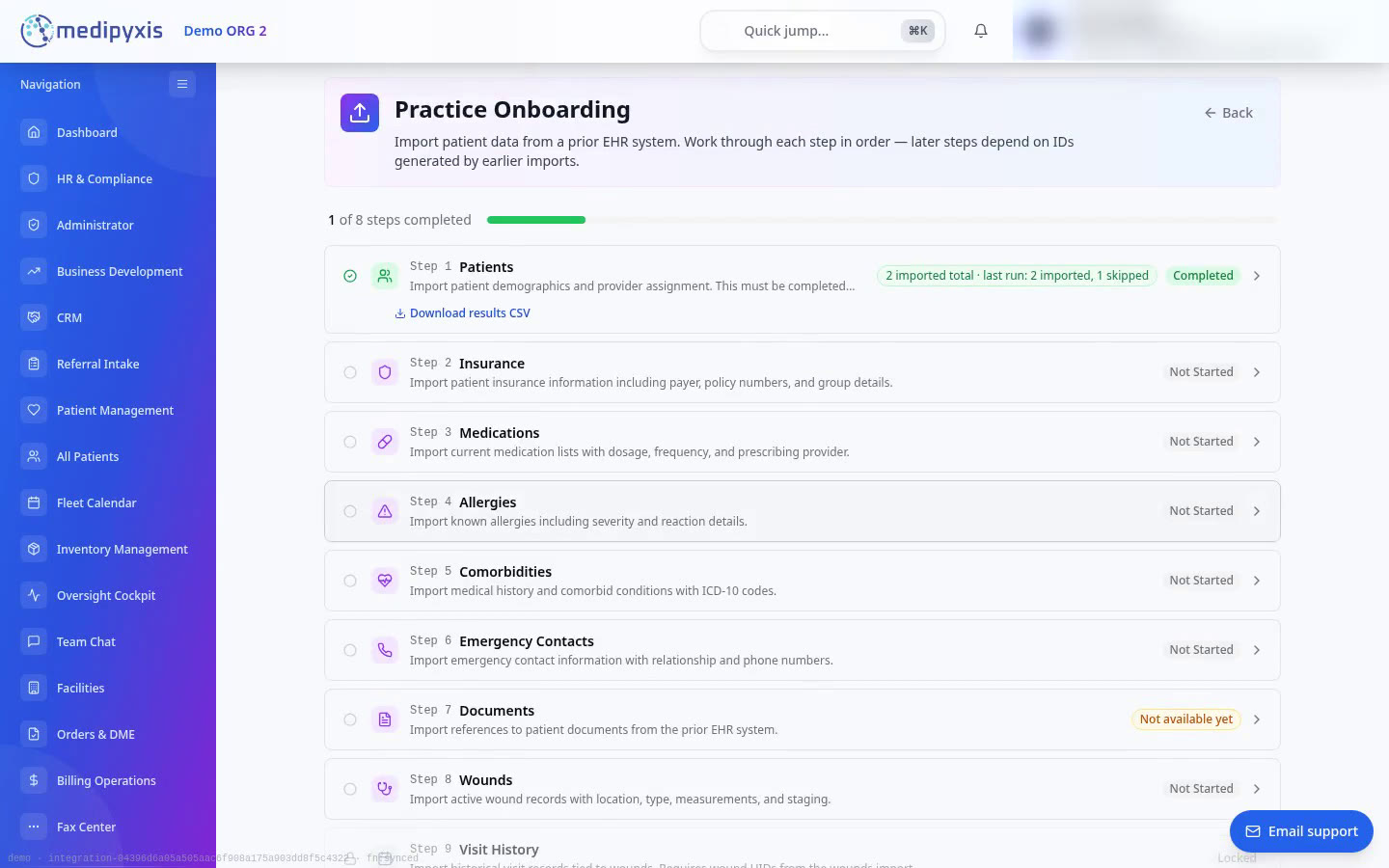Click the Documents step file icon
The height and width of the screenshot is (868, 1389).
click(x=385, y=719)
